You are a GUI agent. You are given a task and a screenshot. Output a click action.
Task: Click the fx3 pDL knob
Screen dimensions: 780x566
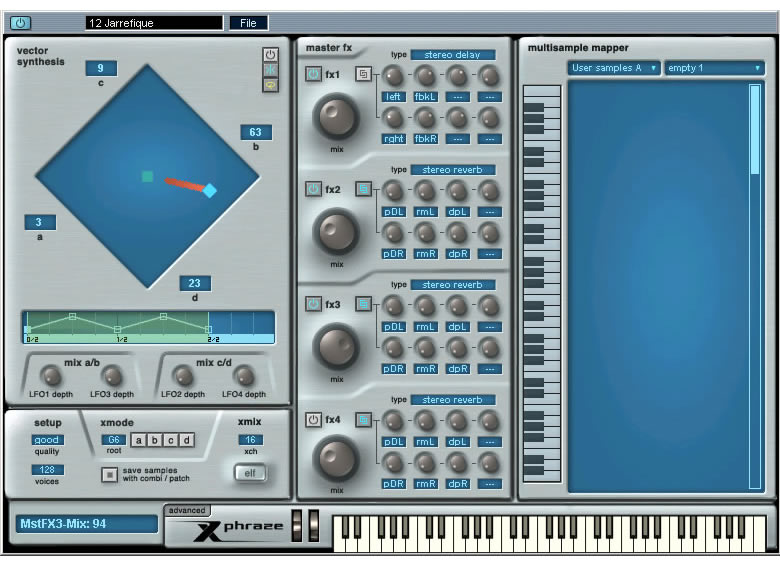pyautogui.click(x=393, y=306)
